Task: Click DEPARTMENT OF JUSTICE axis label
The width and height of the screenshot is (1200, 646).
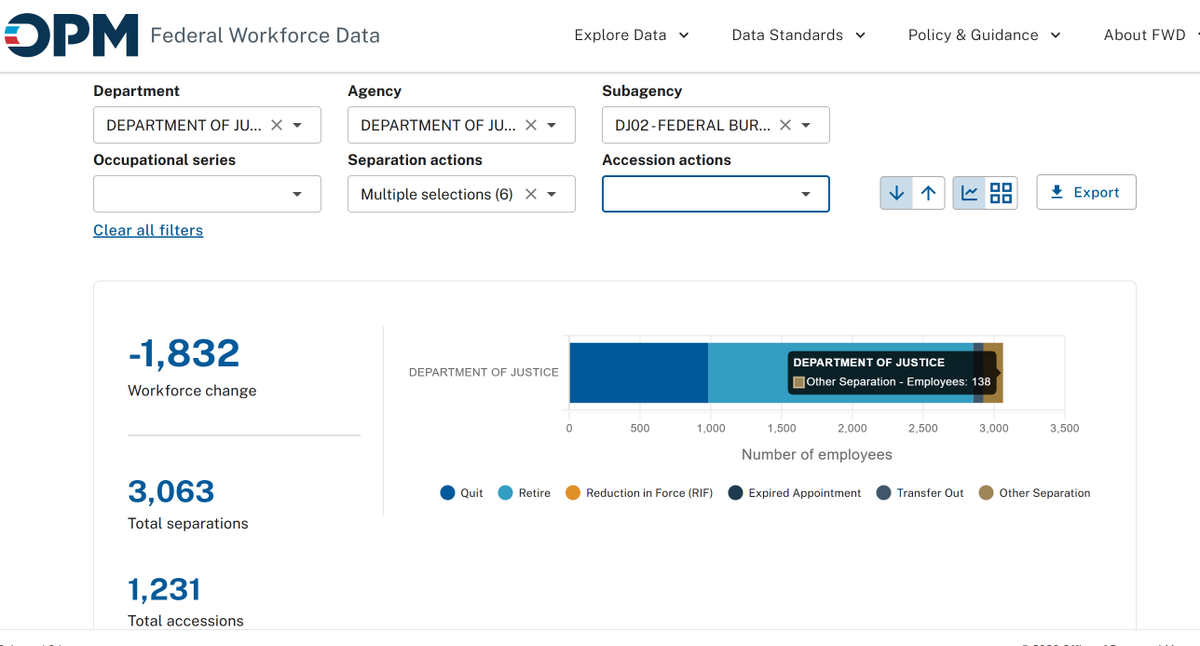Action: (x=484, y=372)
